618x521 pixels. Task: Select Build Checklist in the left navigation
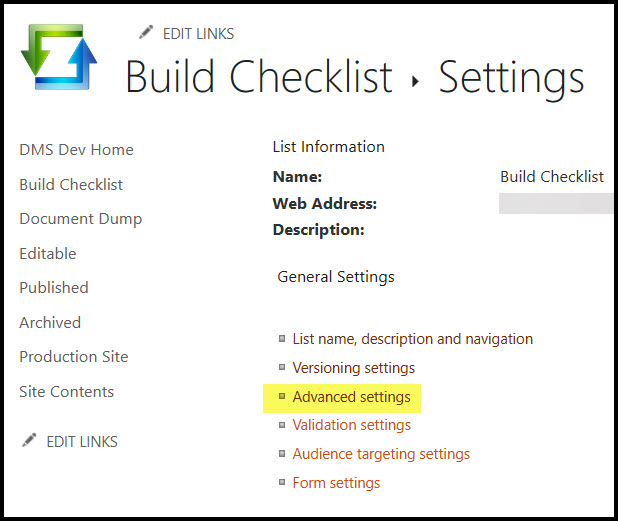pos(71,184)
